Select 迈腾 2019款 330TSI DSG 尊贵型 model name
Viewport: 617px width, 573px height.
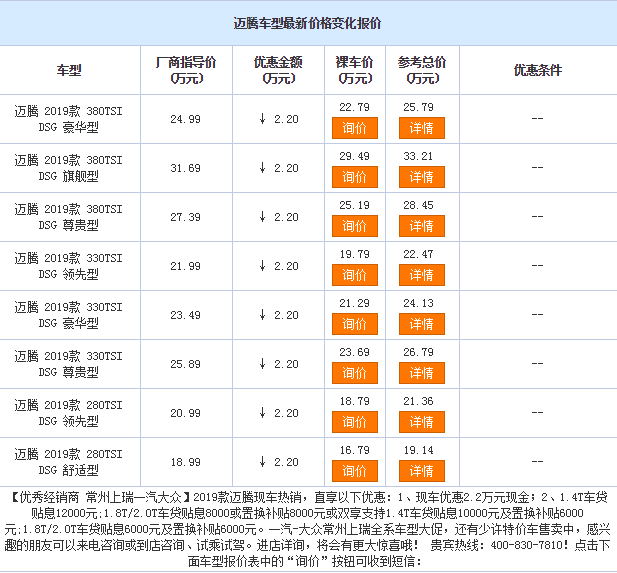[68, 364]
